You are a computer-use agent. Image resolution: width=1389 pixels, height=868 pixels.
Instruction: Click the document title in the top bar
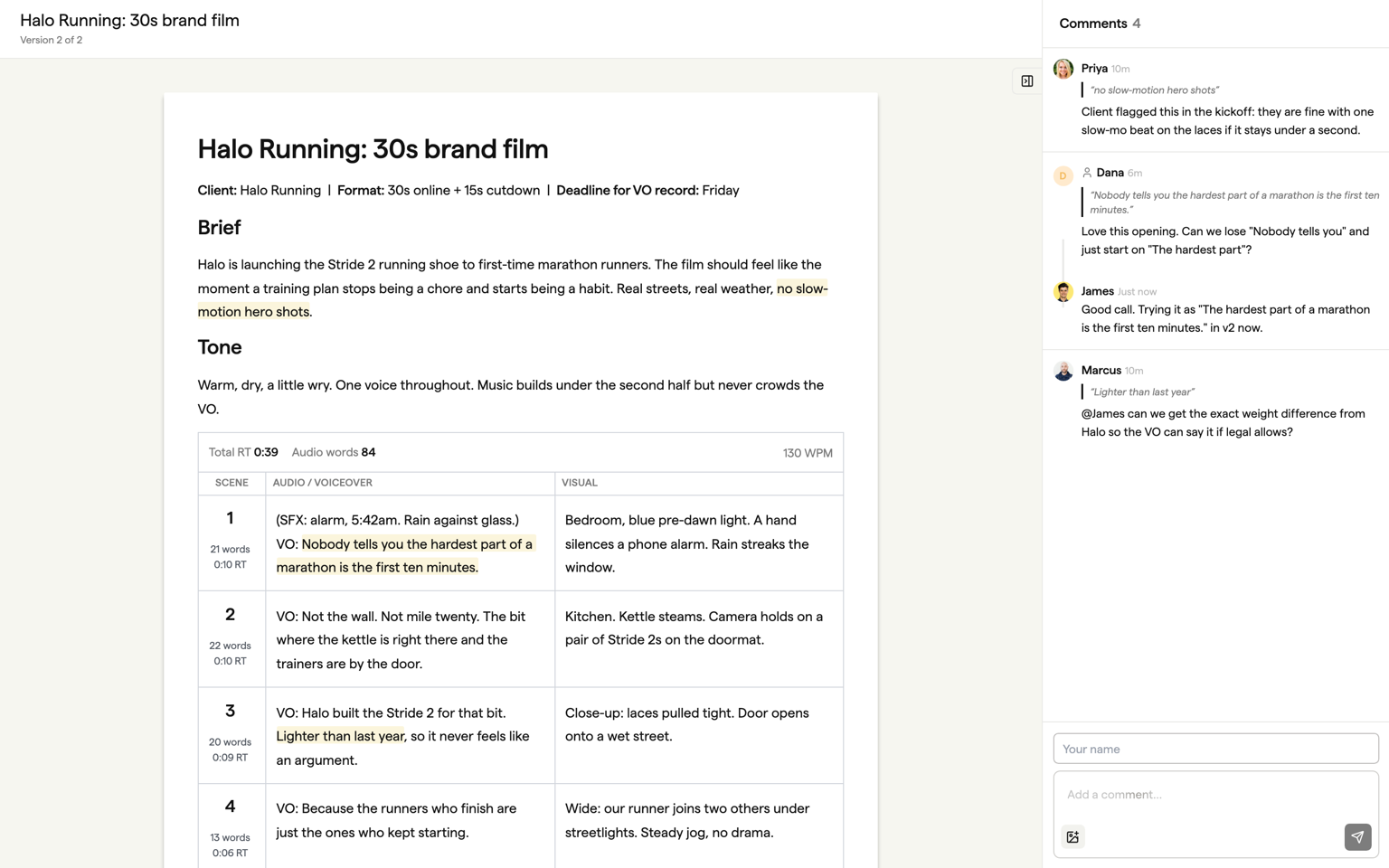(x=129, y=20)
